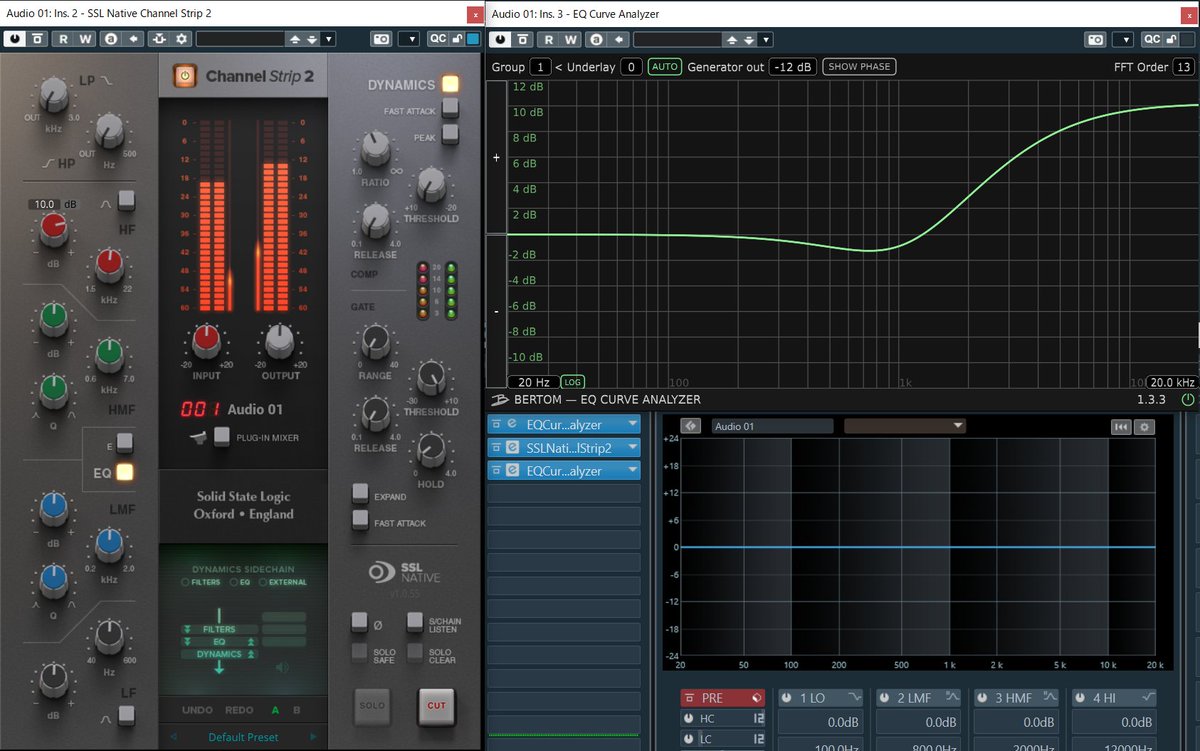The image size is (1200, 751).
Task: Toggle the AUTO button in analyzer
Action: pyautogui.click(x=665, y=67)
